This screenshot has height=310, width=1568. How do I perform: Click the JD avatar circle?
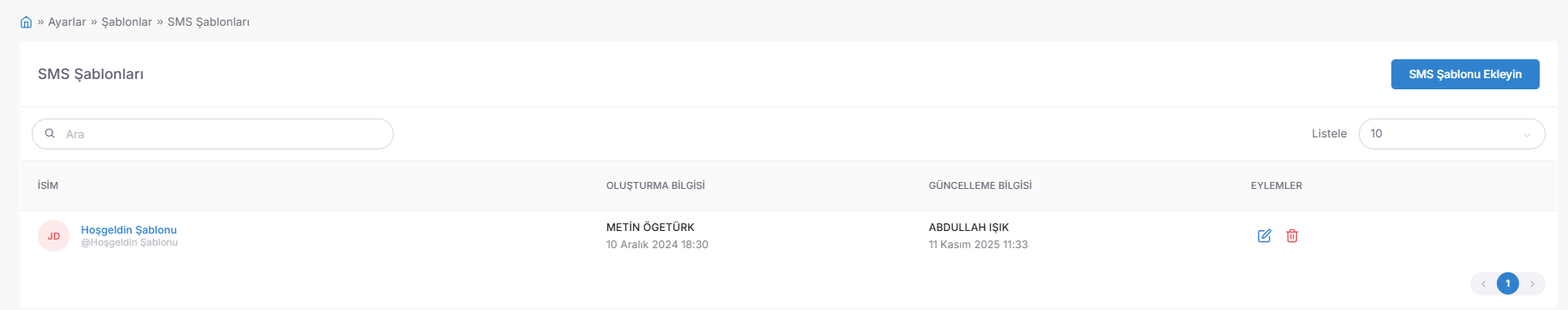pos(53,236)
